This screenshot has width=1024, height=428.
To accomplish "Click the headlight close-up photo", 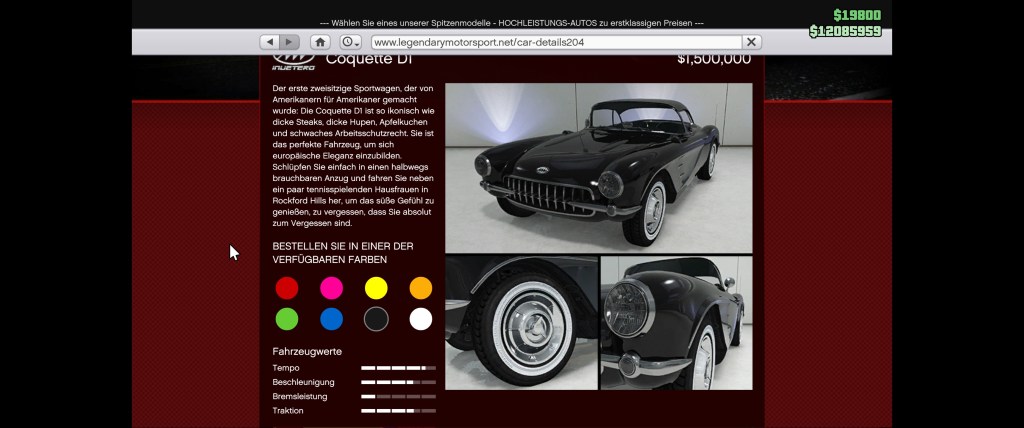I will tap(677, 323).
